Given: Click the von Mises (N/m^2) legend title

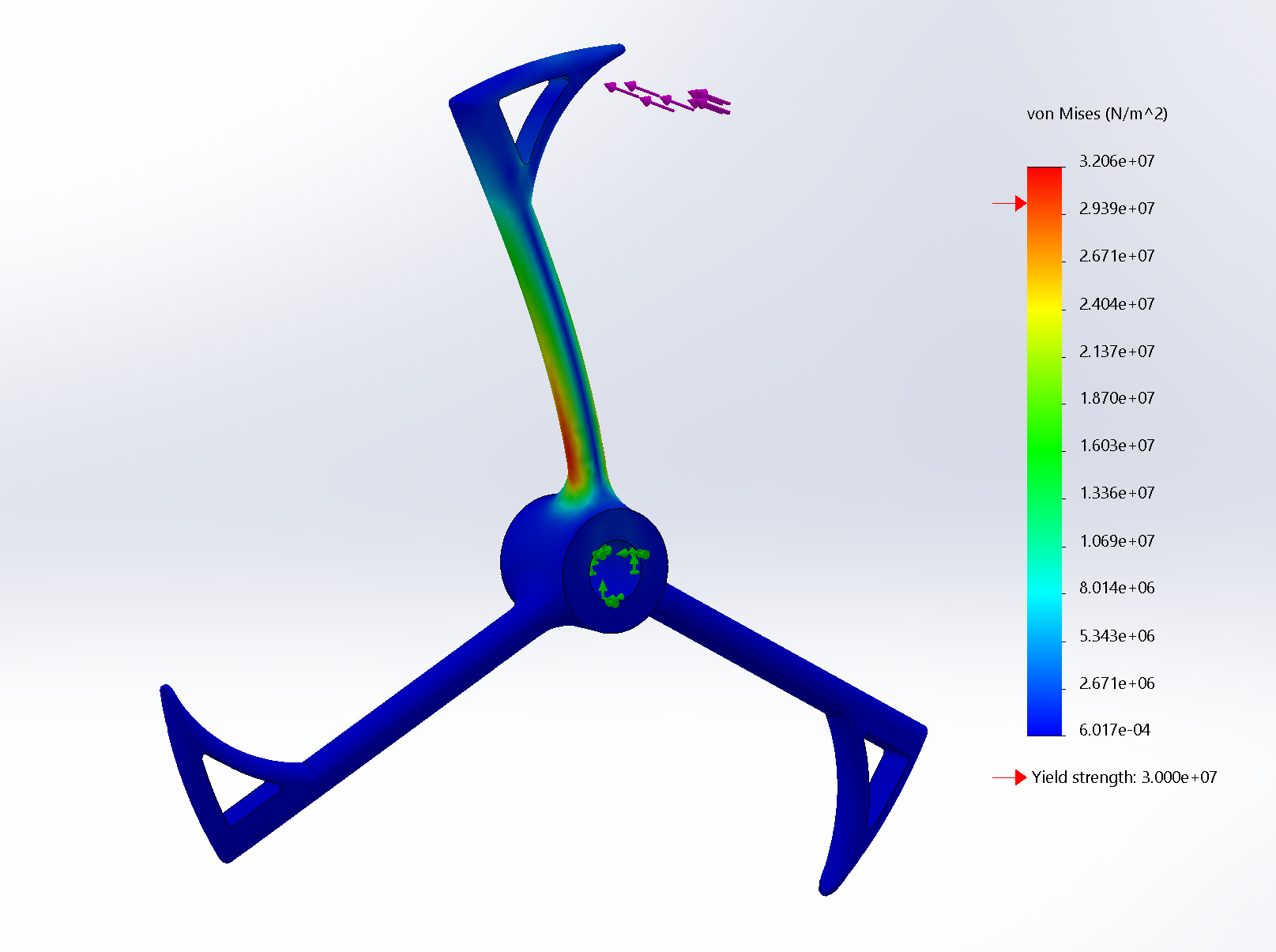Looking at the screenshot, I should coord(1097,114).
